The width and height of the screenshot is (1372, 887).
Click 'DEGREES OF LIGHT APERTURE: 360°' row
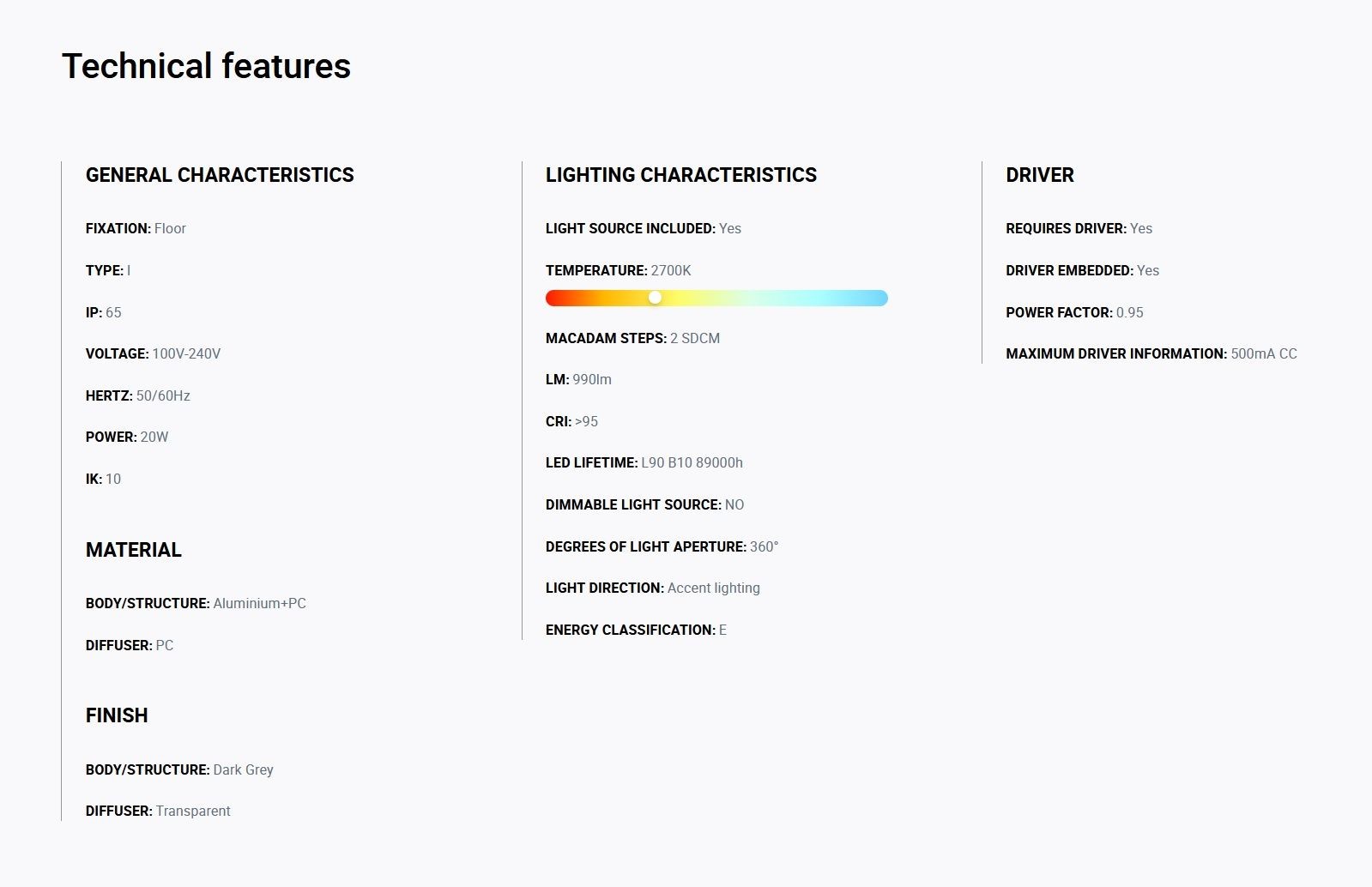[x=662, y=546]
